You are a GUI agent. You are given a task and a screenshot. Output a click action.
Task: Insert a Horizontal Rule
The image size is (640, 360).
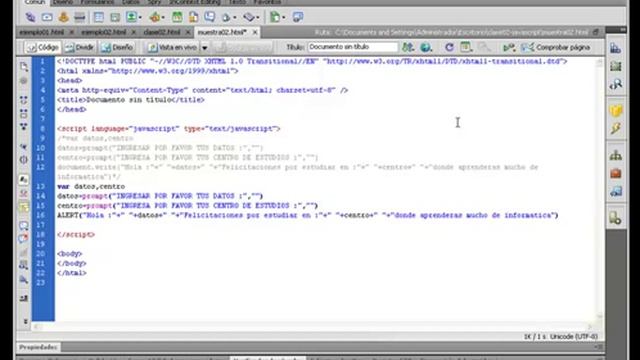(80, 17)
